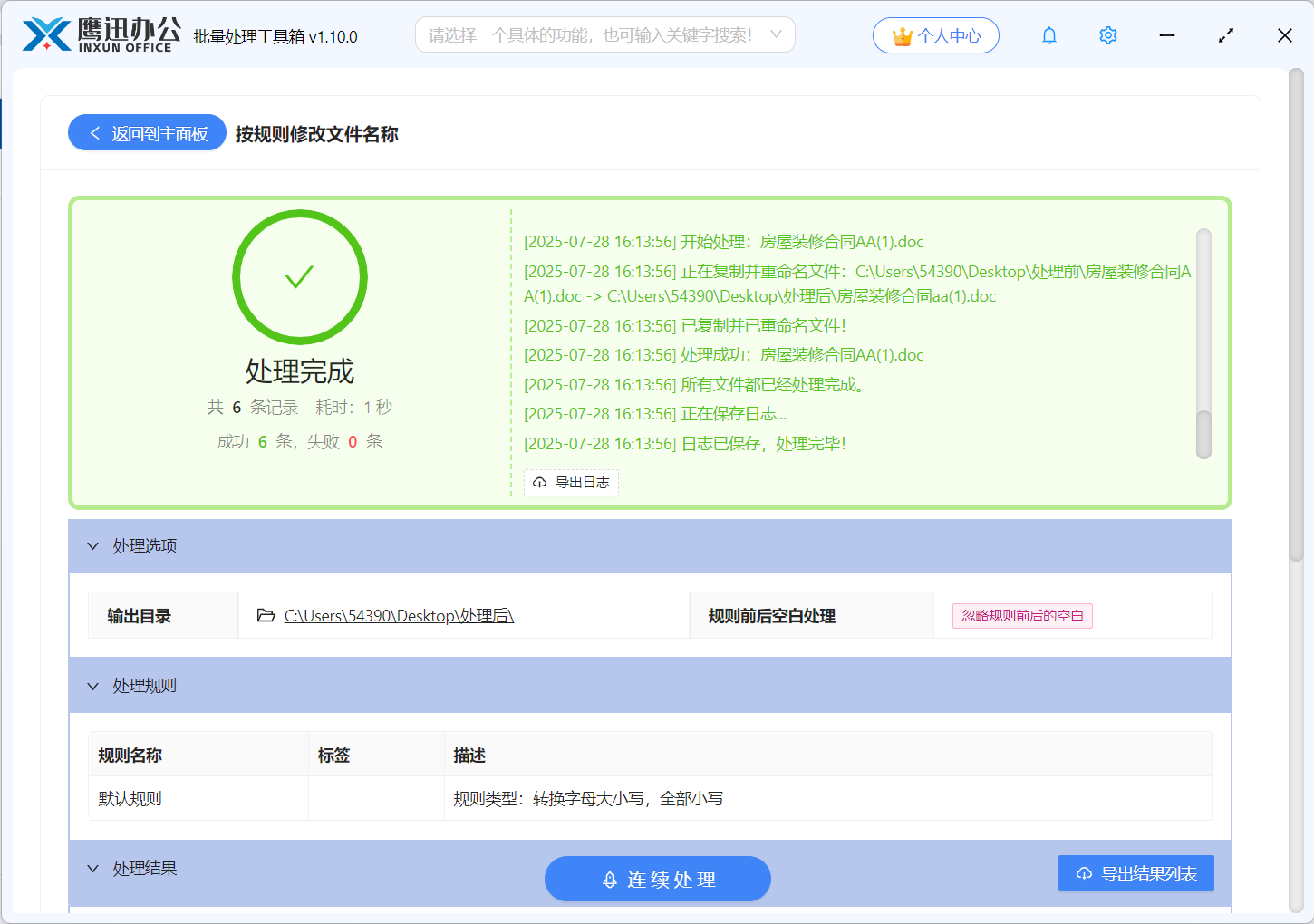
Task: Click log line 正在保存日志...
Action: (x=655, y=414)
